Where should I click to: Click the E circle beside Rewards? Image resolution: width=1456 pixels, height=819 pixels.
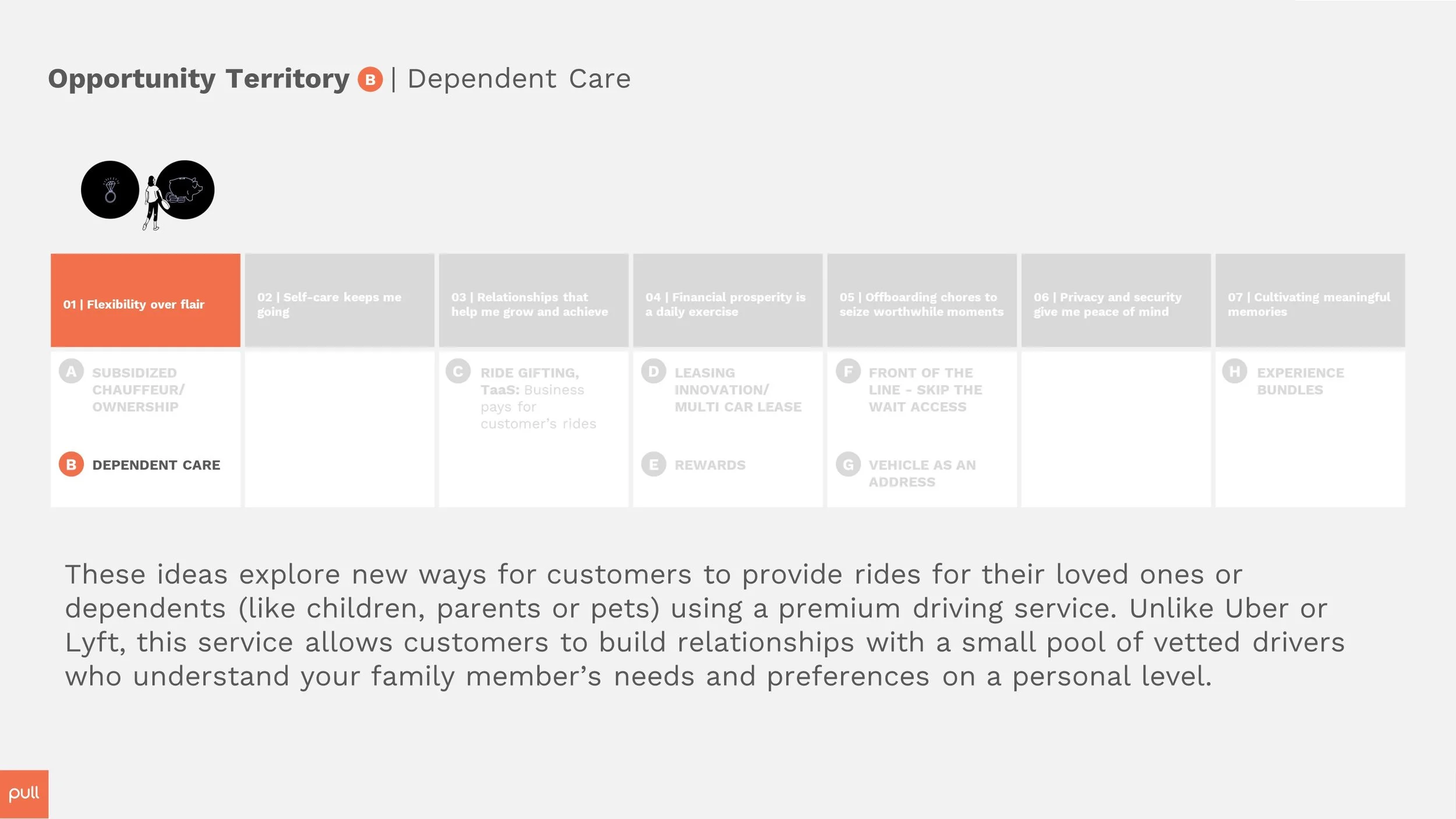click(x=653, y=465)
